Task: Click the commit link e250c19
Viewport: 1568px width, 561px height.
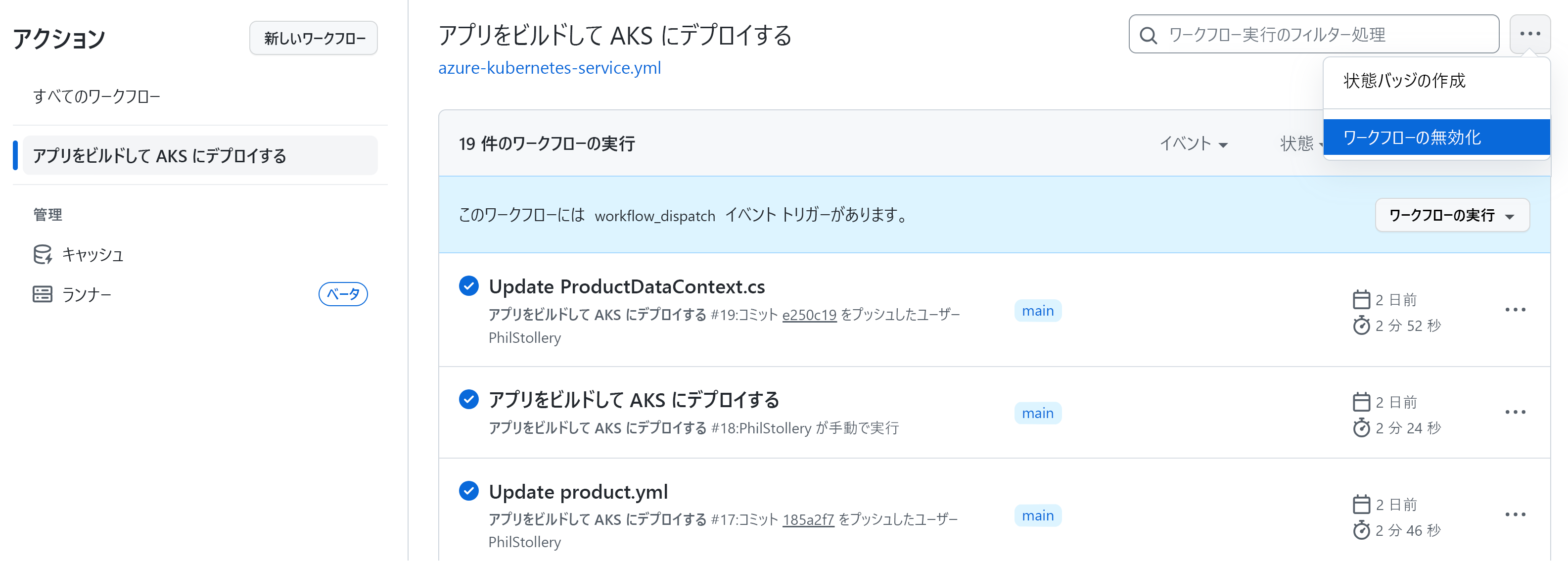Action: (809, 315)
